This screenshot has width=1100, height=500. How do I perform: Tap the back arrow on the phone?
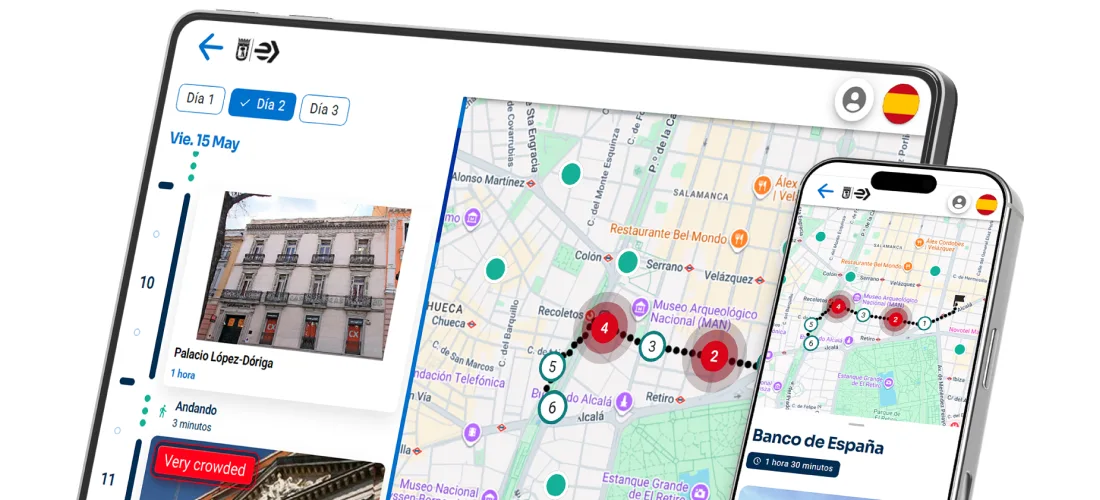[x=825, y=191]
